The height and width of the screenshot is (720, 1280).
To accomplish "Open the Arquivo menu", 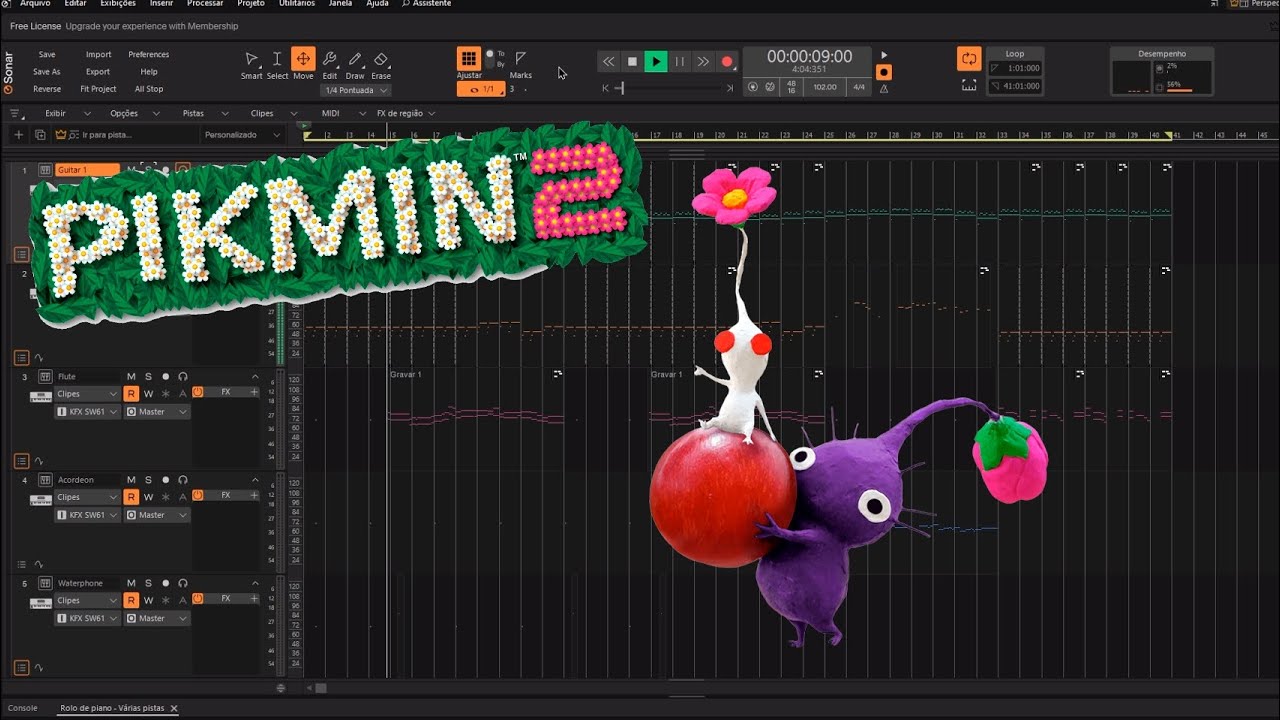I will coord(35,4).
